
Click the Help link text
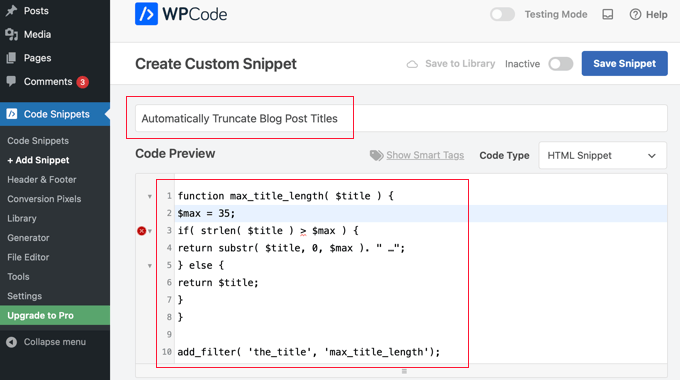coord(657,15)
